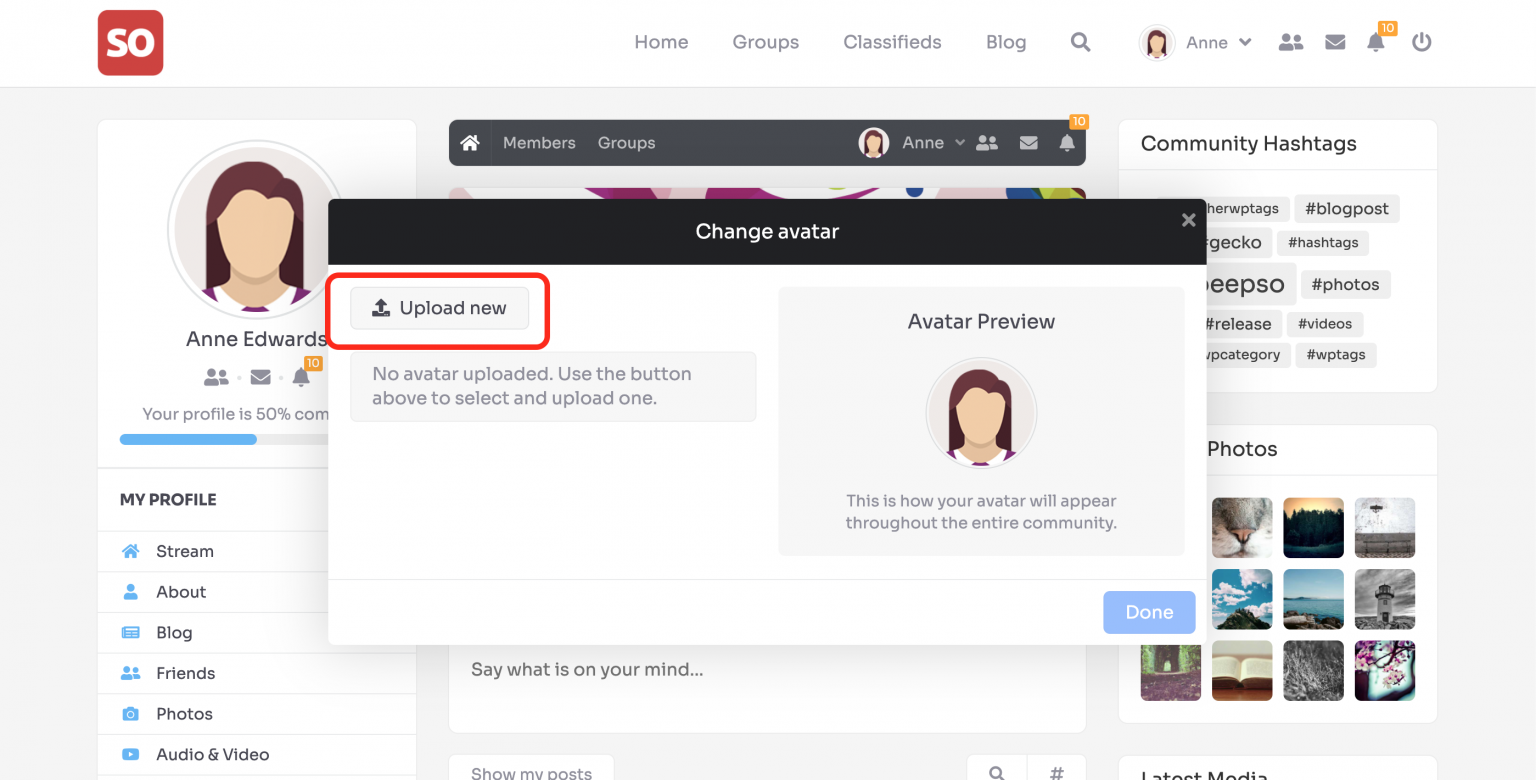Image resolution: width=1536 pixels, height=780 pixels.
Task: Click the red SO site logo
Action: 130,43
